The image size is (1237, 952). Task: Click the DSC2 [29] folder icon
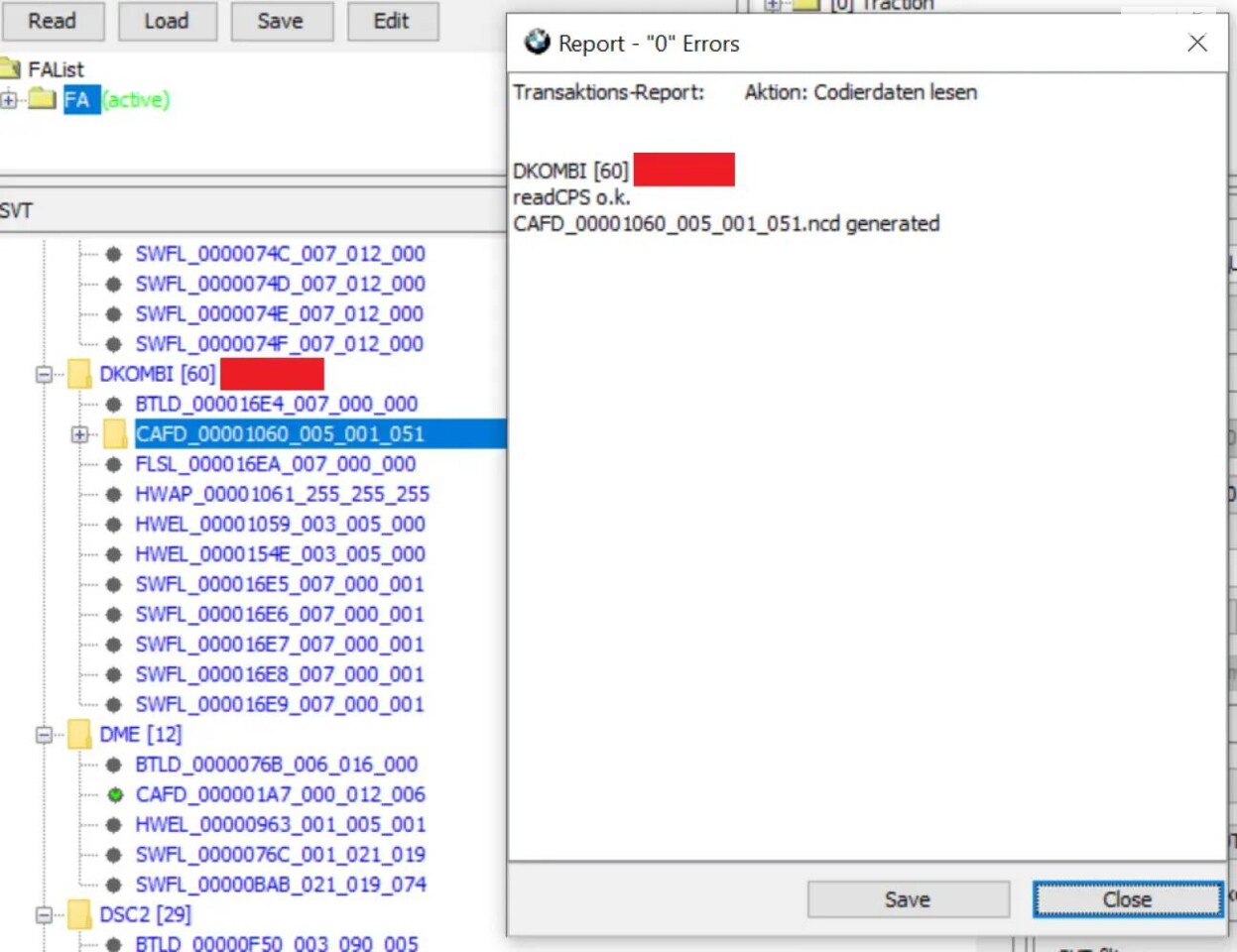79,914
